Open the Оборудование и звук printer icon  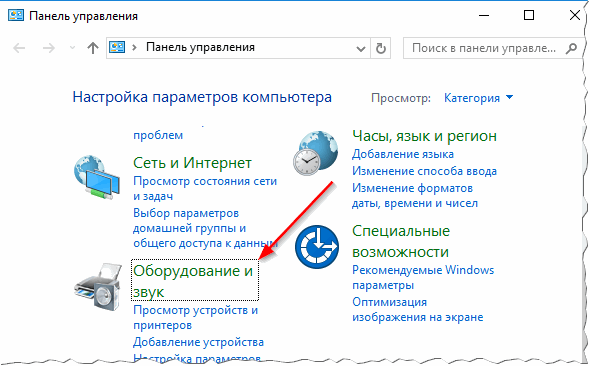pyautogui.click(x=98, y=287)
